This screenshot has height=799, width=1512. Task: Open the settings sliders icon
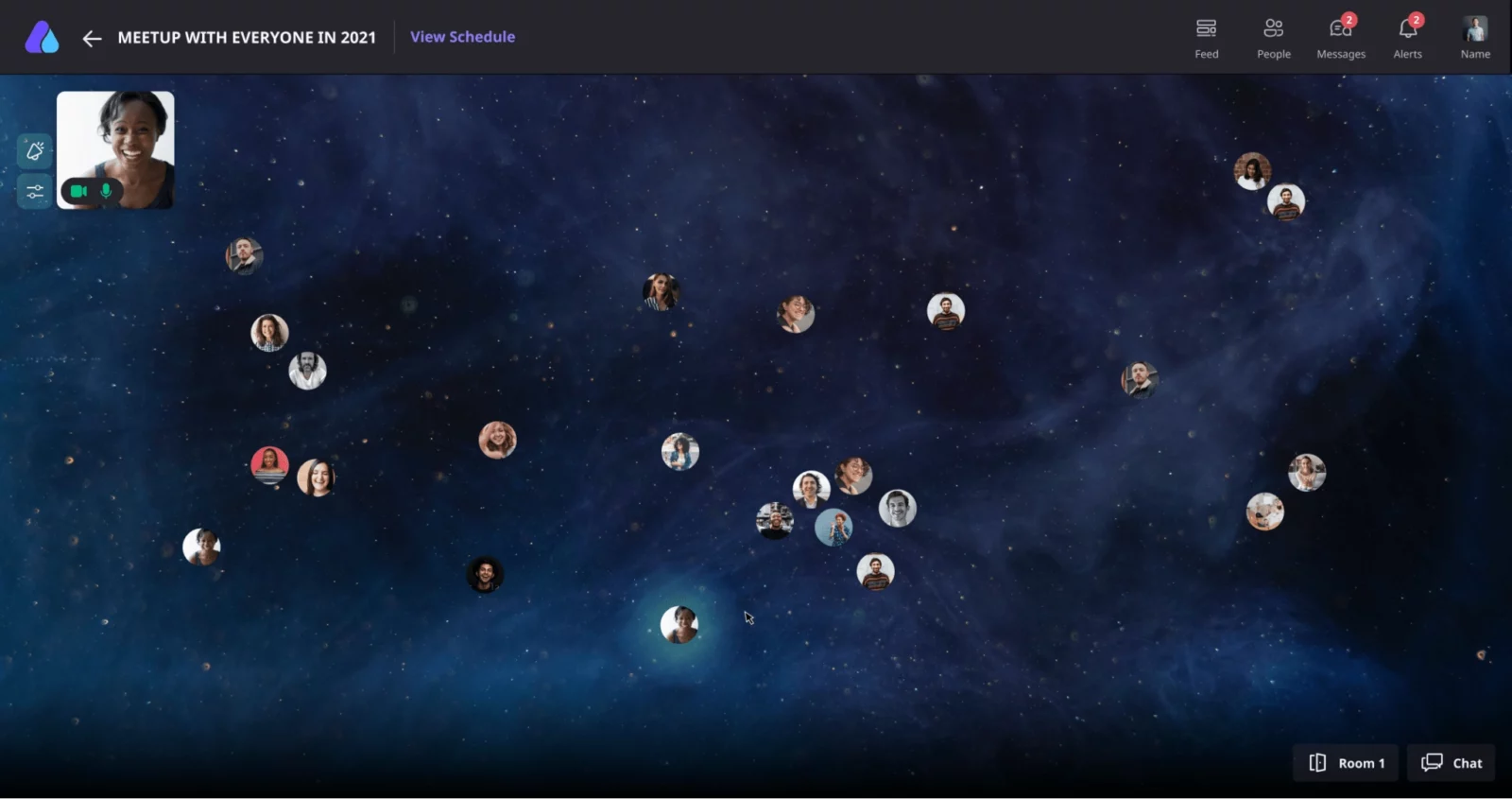coord(35,191)
